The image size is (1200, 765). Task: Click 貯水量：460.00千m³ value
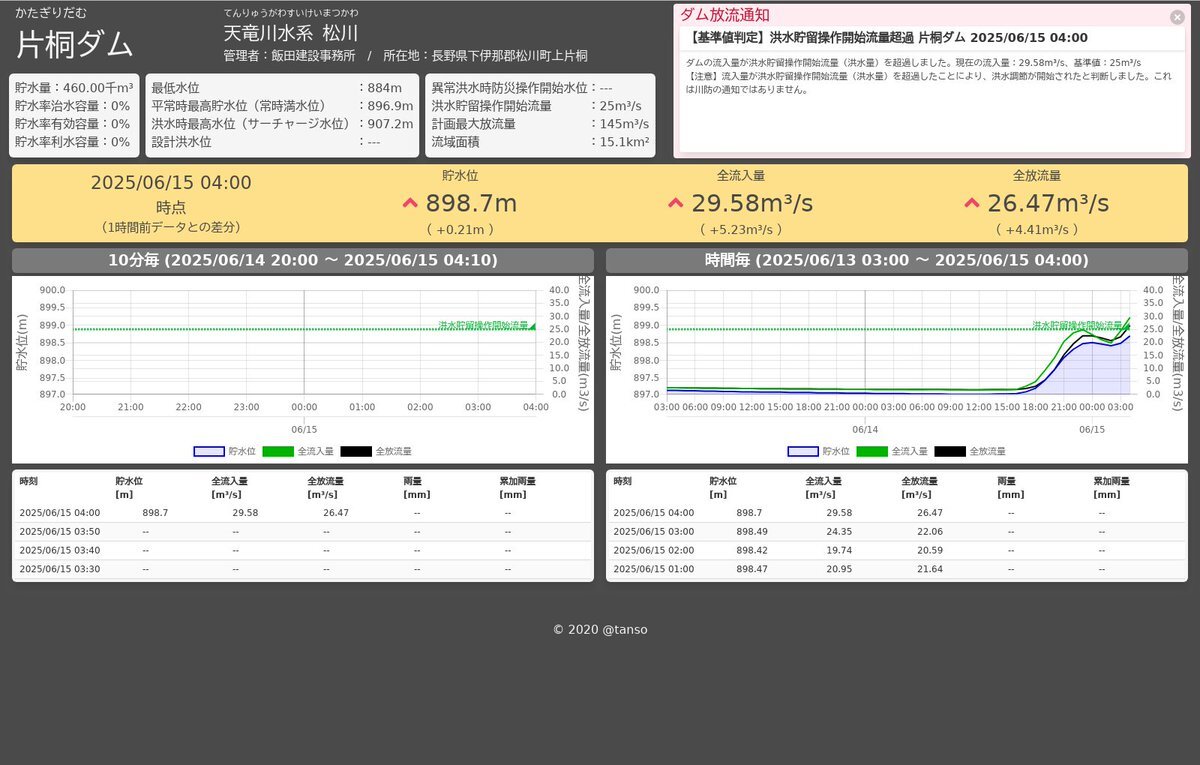[x=74, y=88]
